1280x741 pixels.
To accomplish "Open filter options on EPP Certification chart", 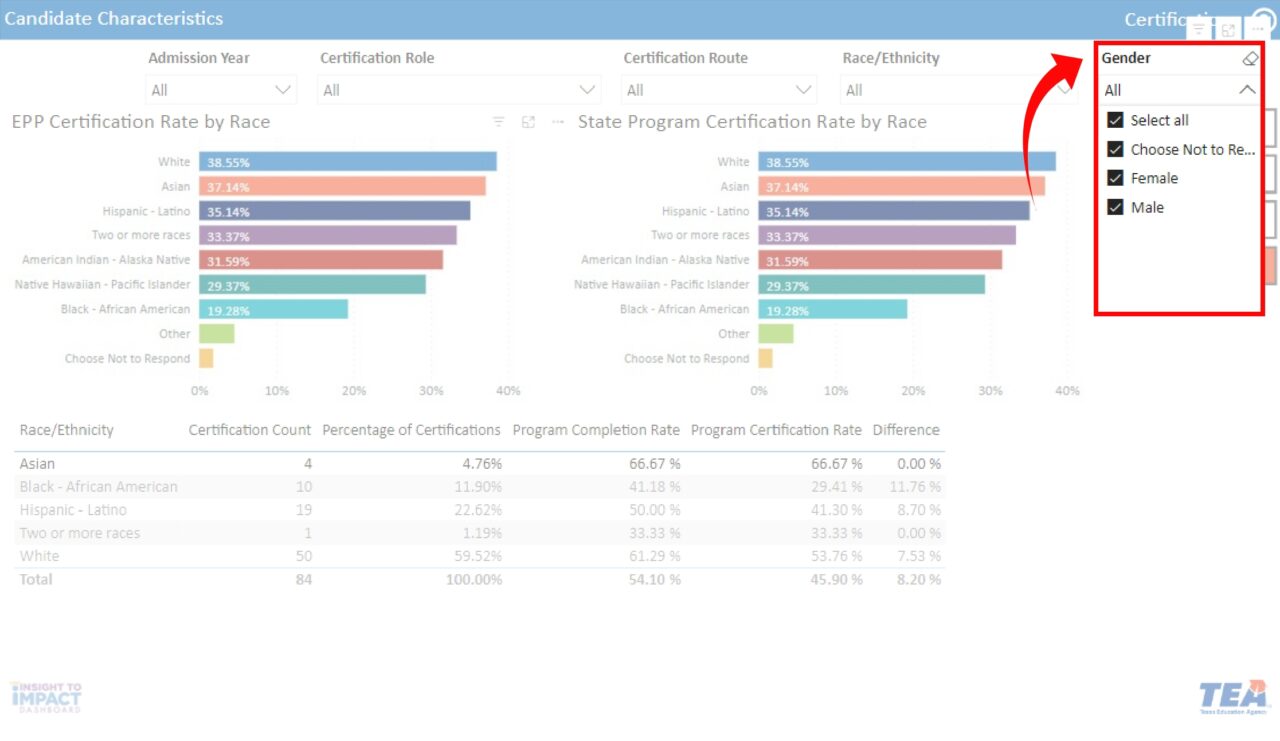I will coord(498,121).
